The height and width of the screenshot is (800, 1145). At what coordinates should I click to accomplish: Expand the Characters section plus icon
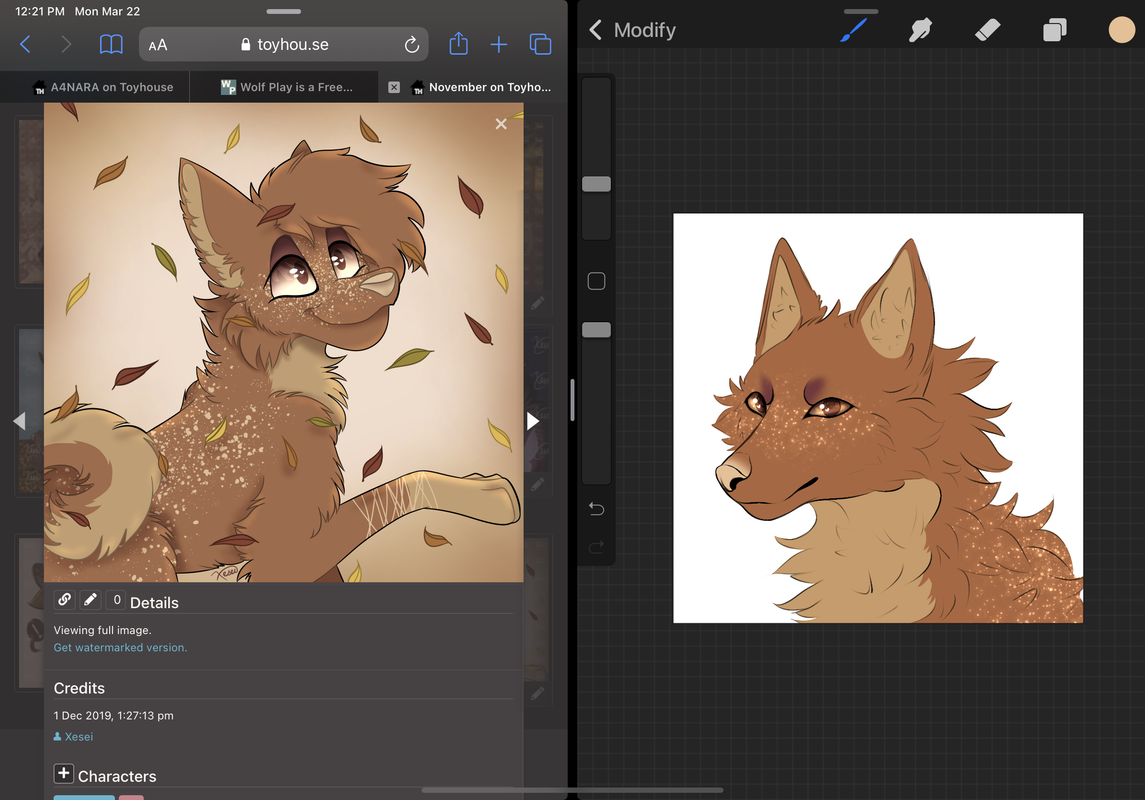tap(64, 773)
